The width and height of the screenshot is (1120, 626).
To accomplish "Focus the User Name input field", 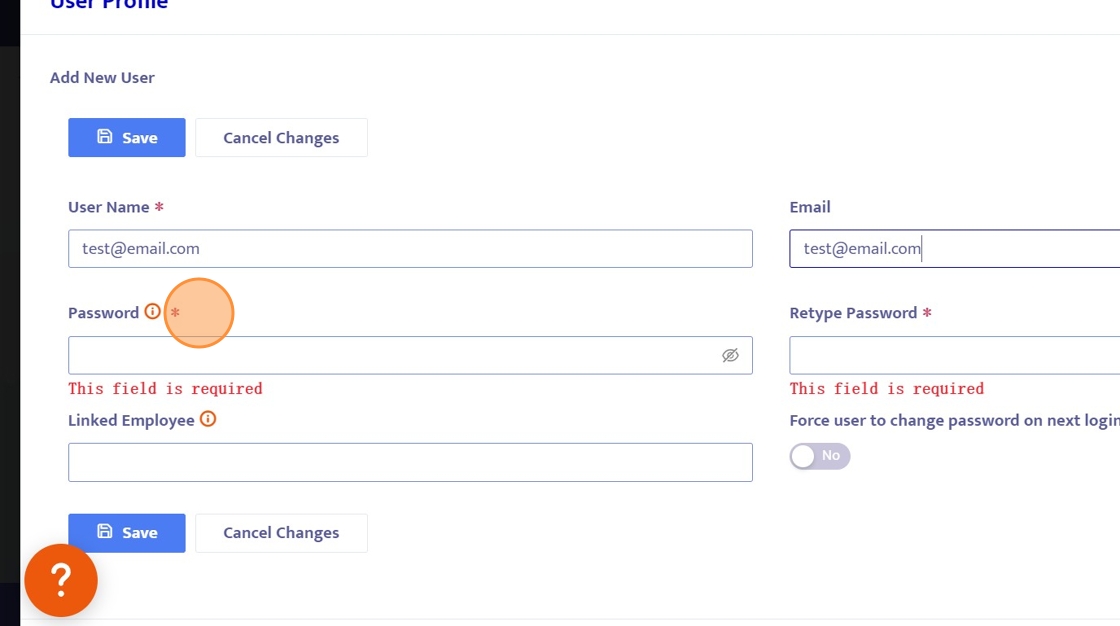I will [x=410, y=249].
